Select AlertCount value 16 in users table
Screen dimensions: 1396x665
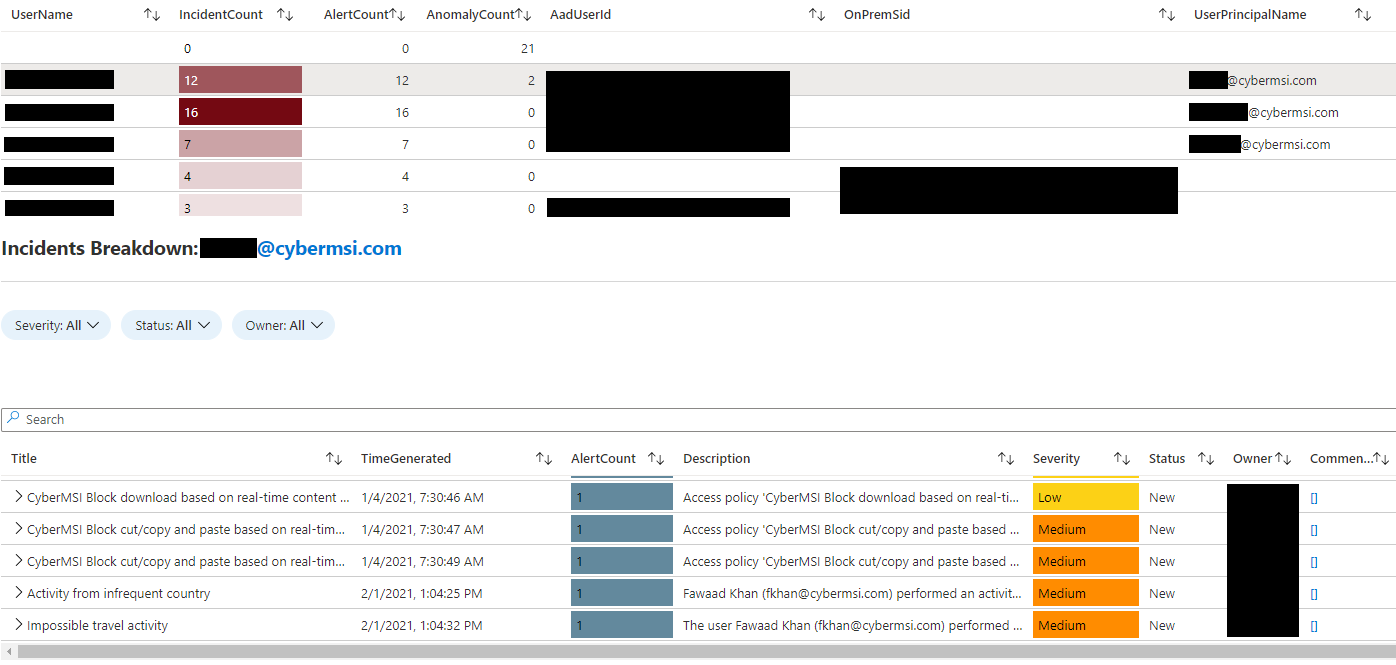click(x=402, y=112)
